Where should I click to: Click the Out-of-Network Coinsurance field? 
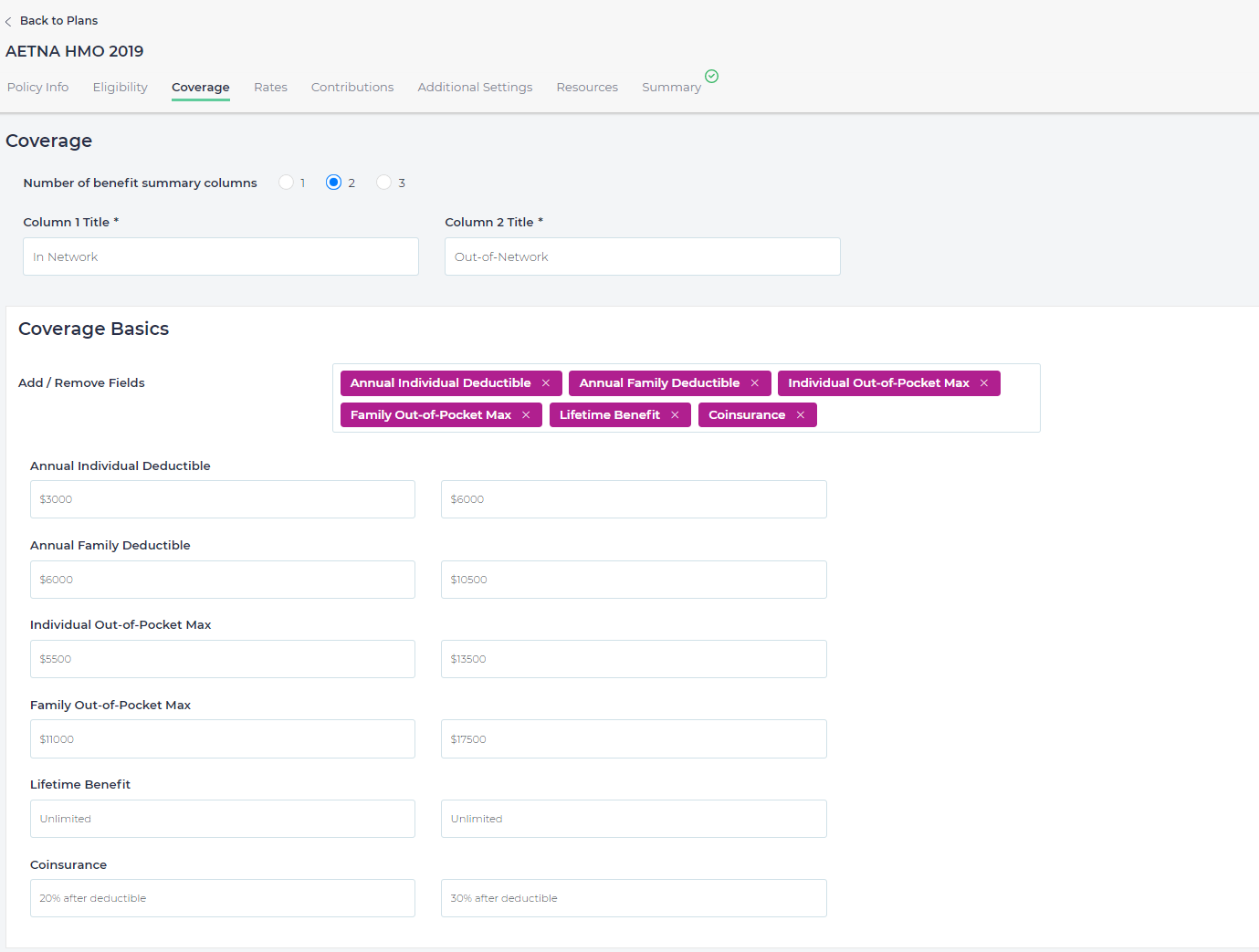pyautogui.click(x=634, y=898)
